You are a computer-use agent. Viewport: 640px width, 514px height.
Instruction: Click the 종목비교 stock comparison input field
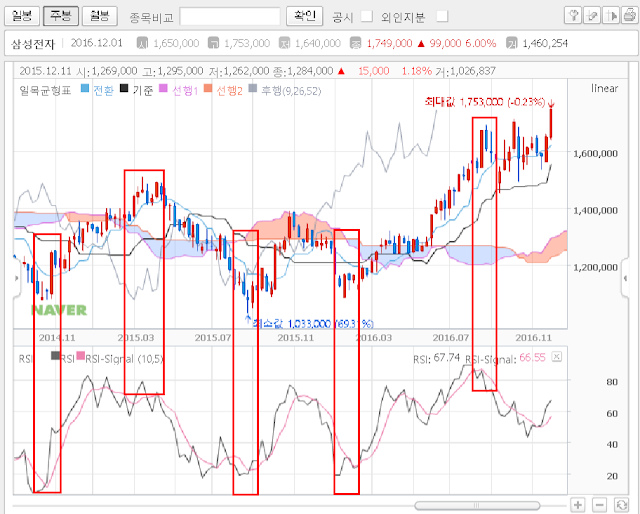coord(230,17)
